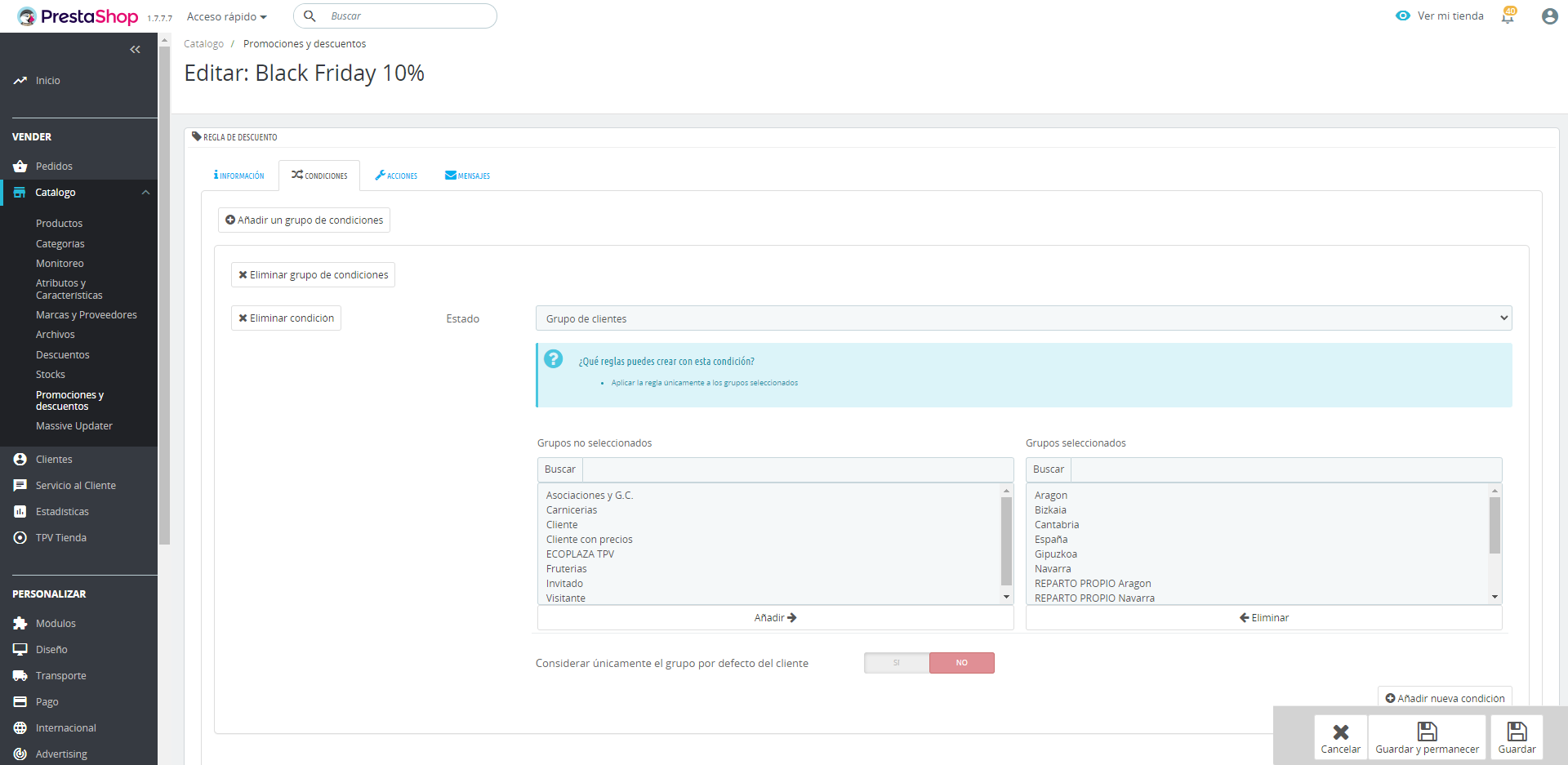Expand the Acceso rápido dropdown
1568x765 pixels.
pos(227,17)
